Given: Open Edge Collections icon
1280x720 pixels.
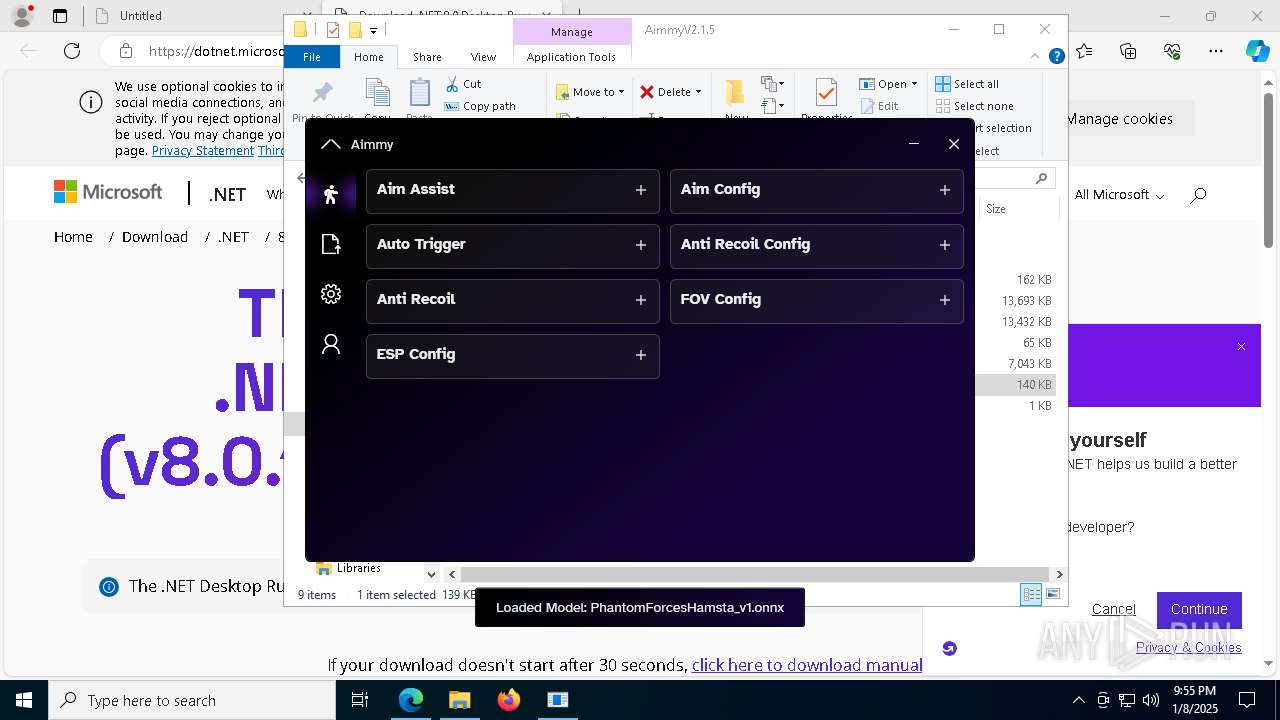Looking at the screenshot, I should [x=1128, y=51].
